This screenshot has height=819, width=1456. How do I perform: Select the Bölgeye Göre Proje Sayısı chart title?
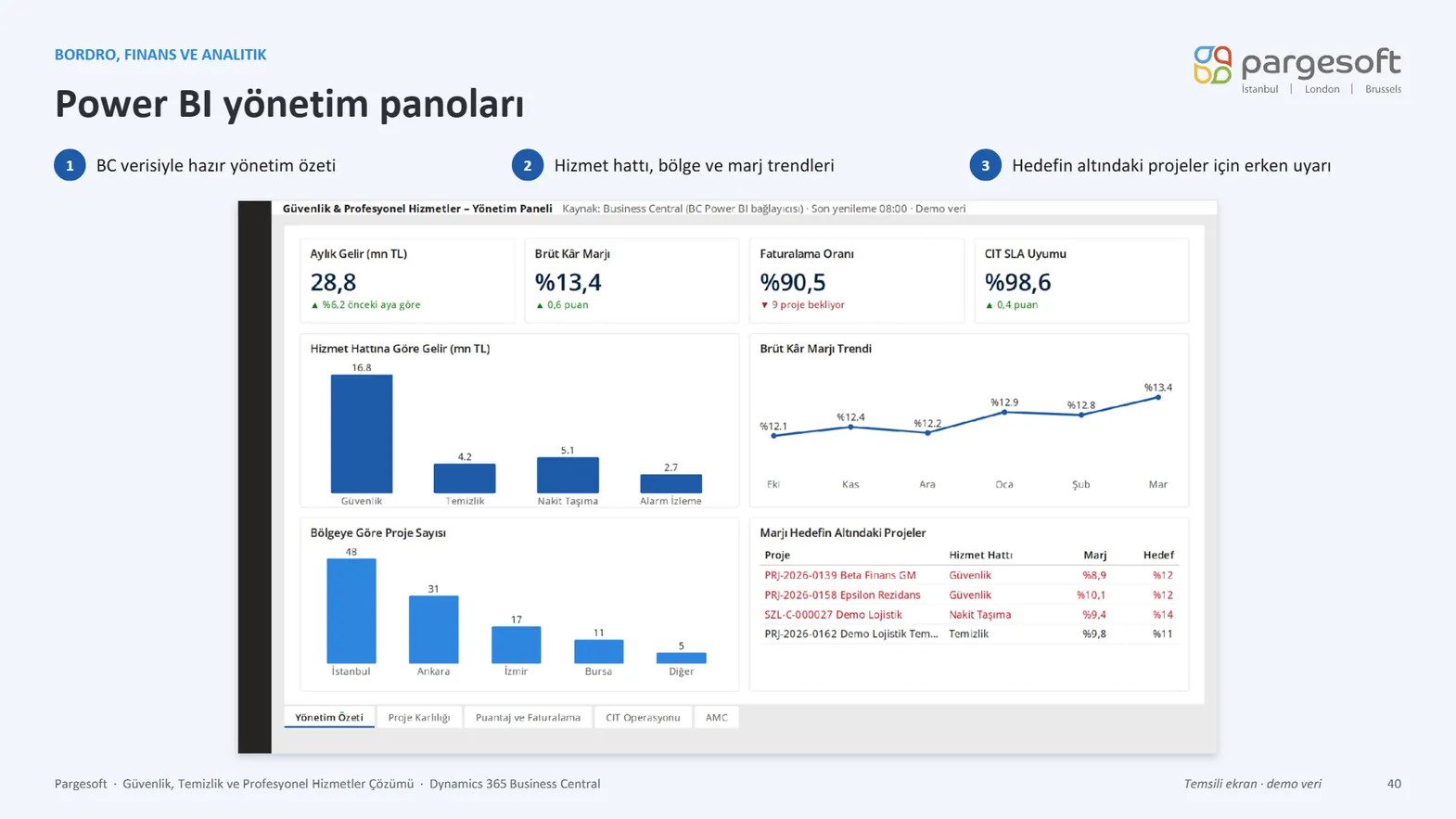click(x=377, y=532)
